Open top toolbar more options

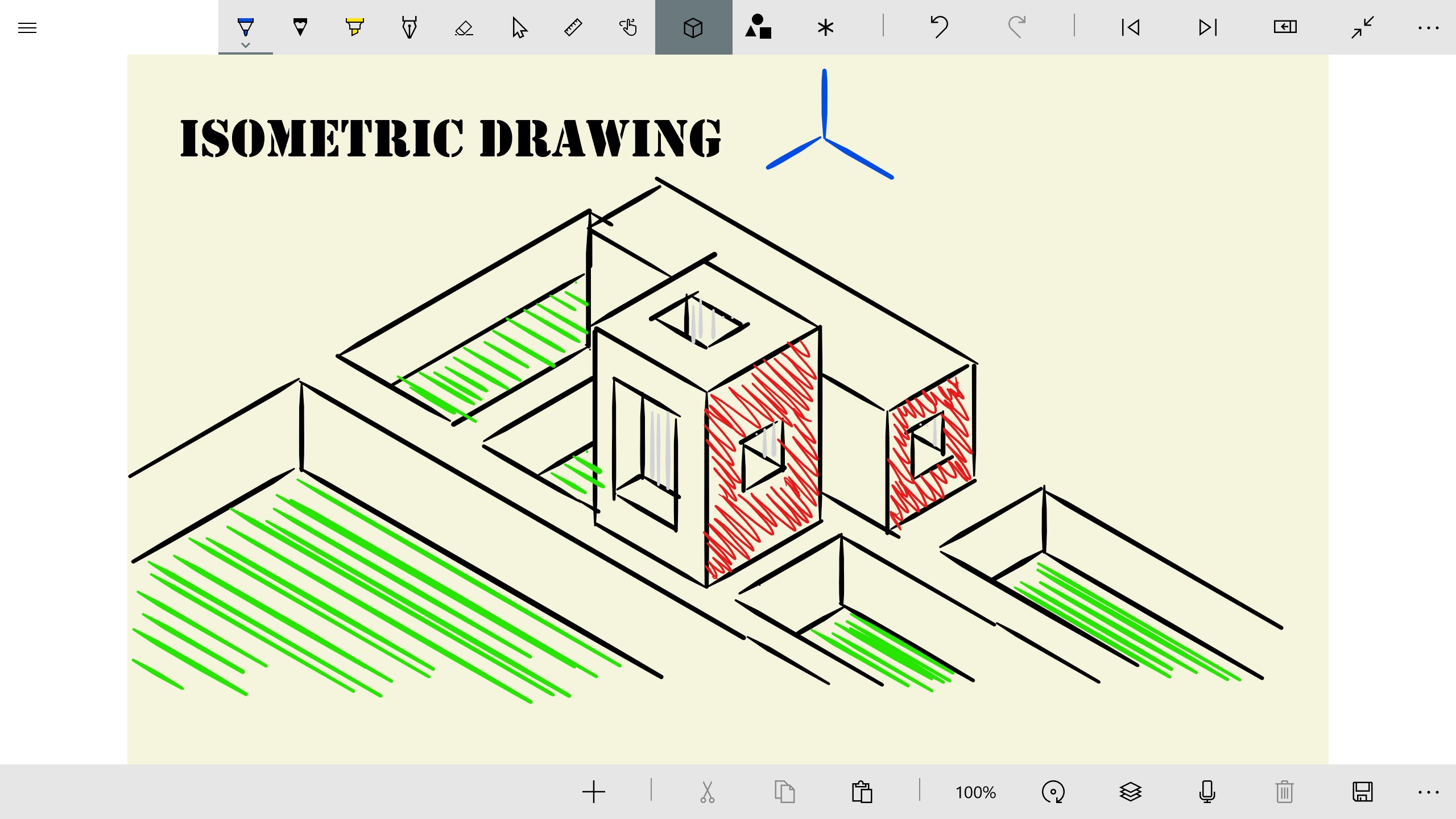(x=1428, y=27)
